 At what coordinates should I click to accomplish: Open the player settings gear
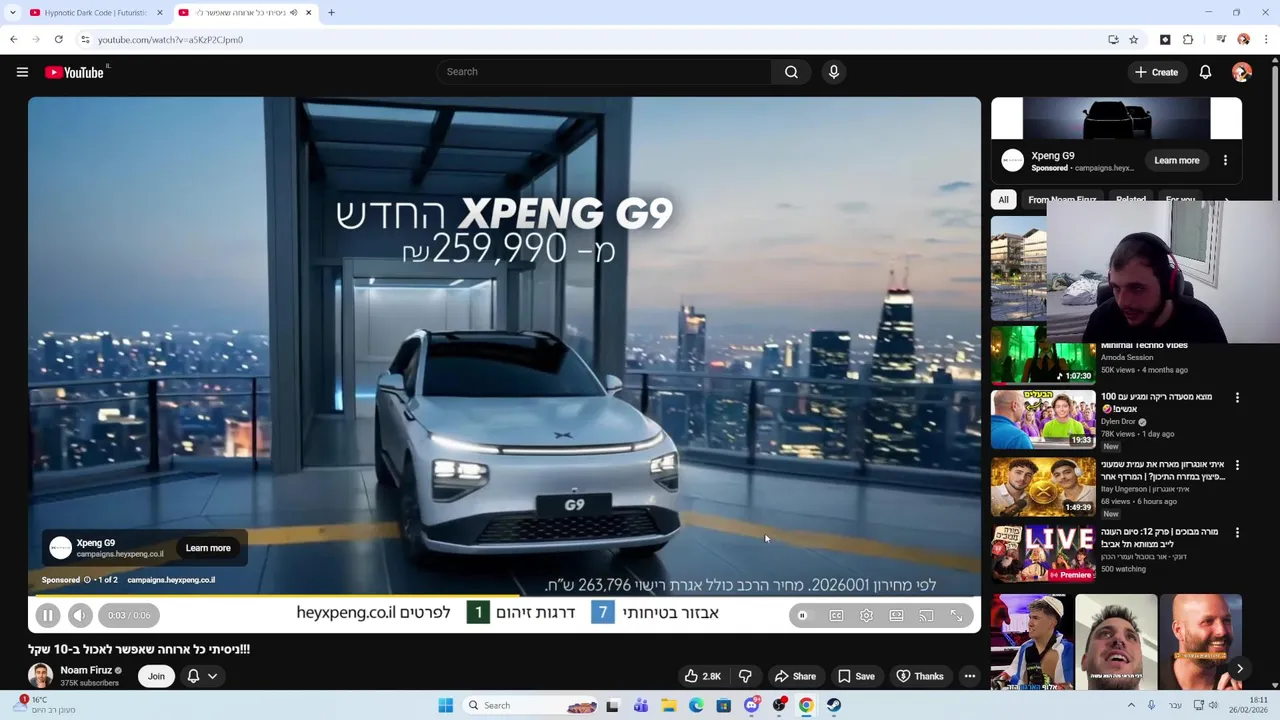click(866, 615)
